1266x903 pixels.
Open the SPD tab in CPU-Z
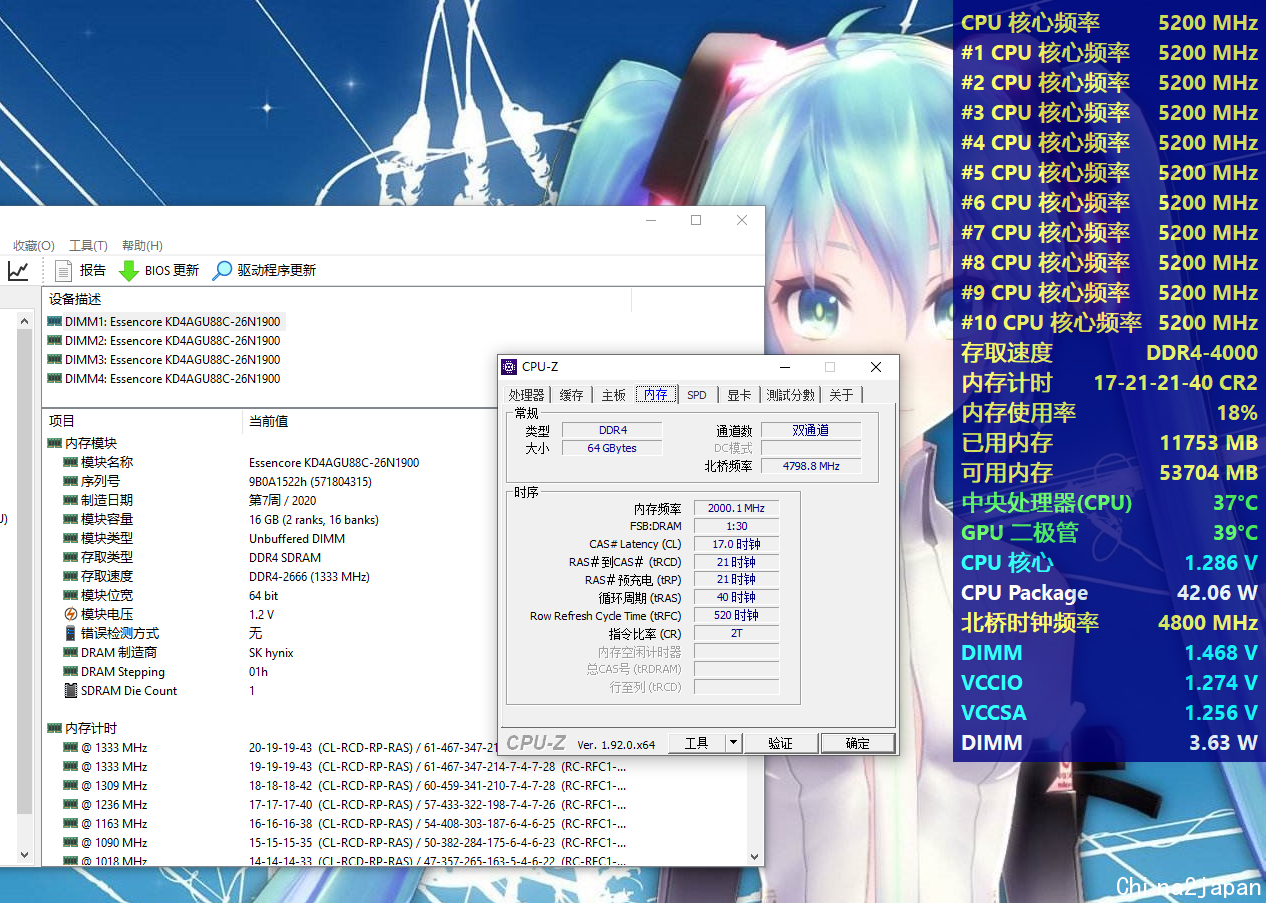pos(696,395)
